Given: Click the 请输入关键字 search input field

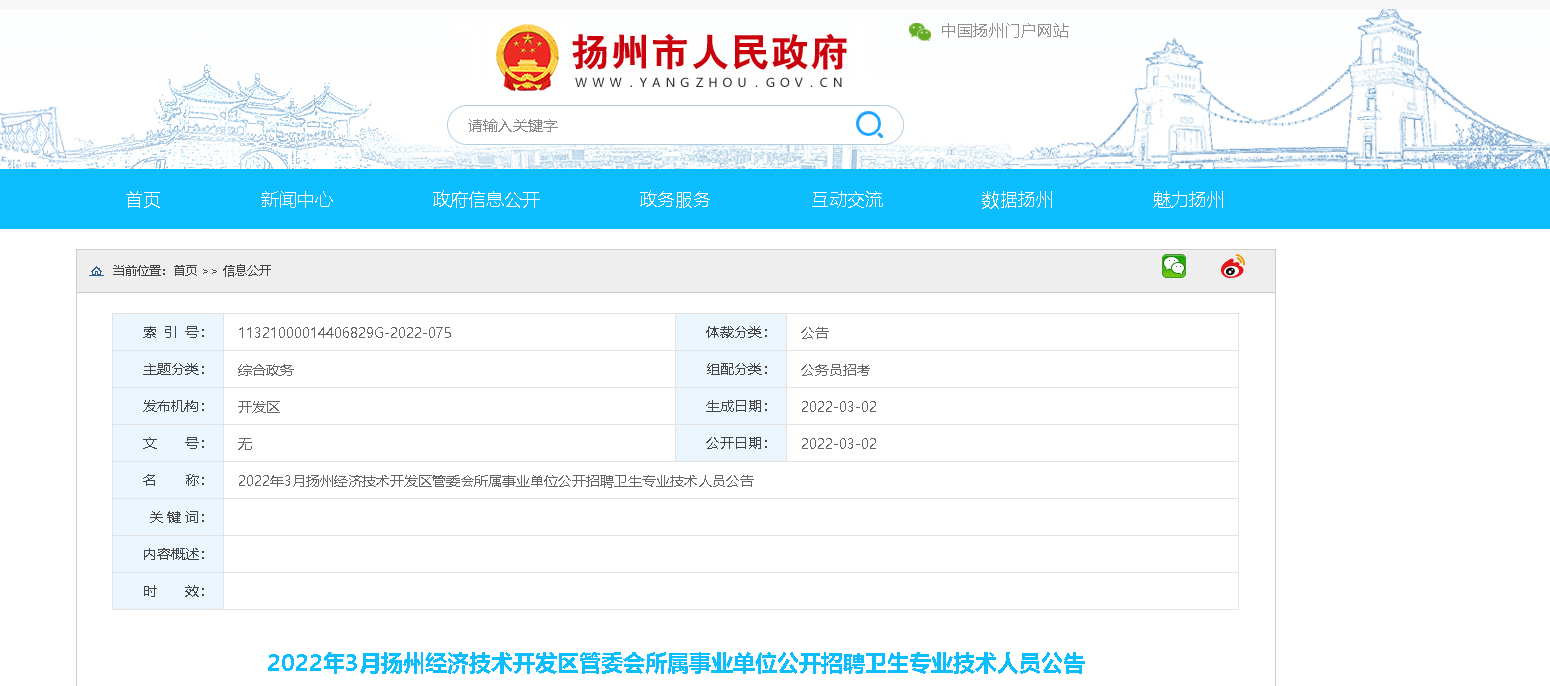Looking at the screenshot, I should tap(650, 125).
